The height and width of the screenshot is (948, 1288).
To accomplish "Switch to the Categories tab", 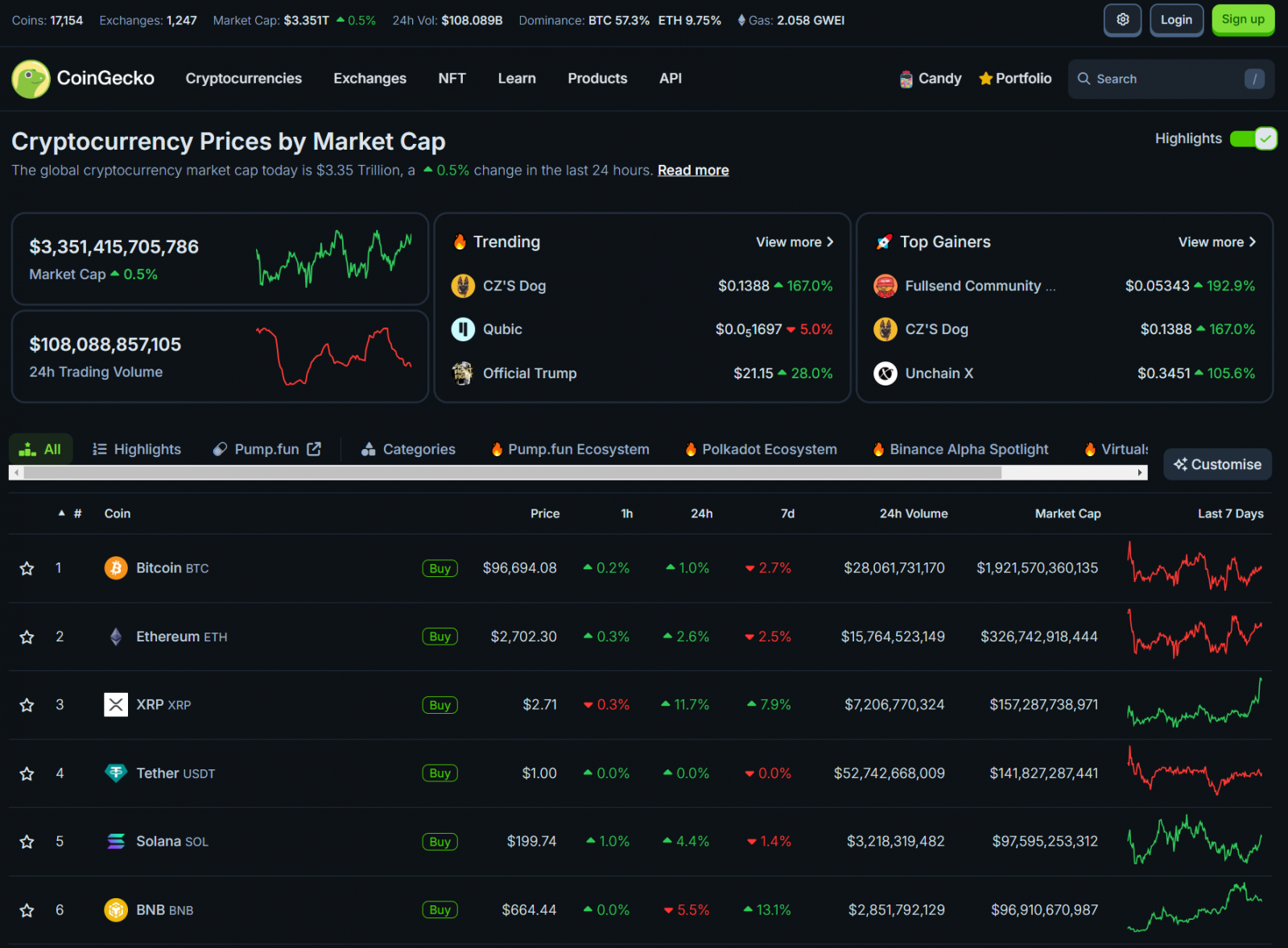I will tap(408, 449).
